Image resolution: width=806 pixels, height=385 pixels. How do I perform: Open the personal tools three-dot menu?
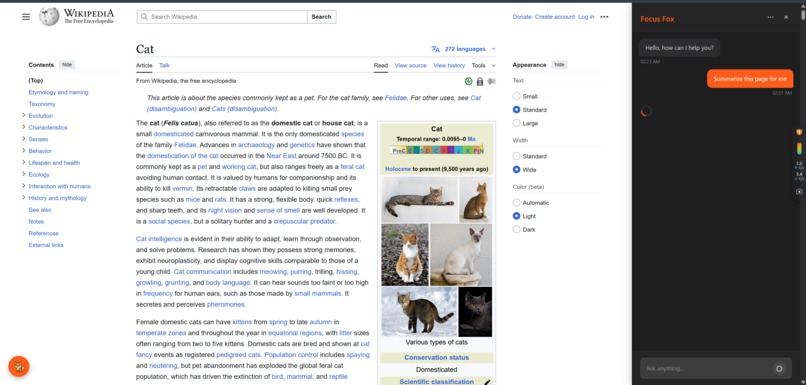pyautogui.click(x=604, y=16)
